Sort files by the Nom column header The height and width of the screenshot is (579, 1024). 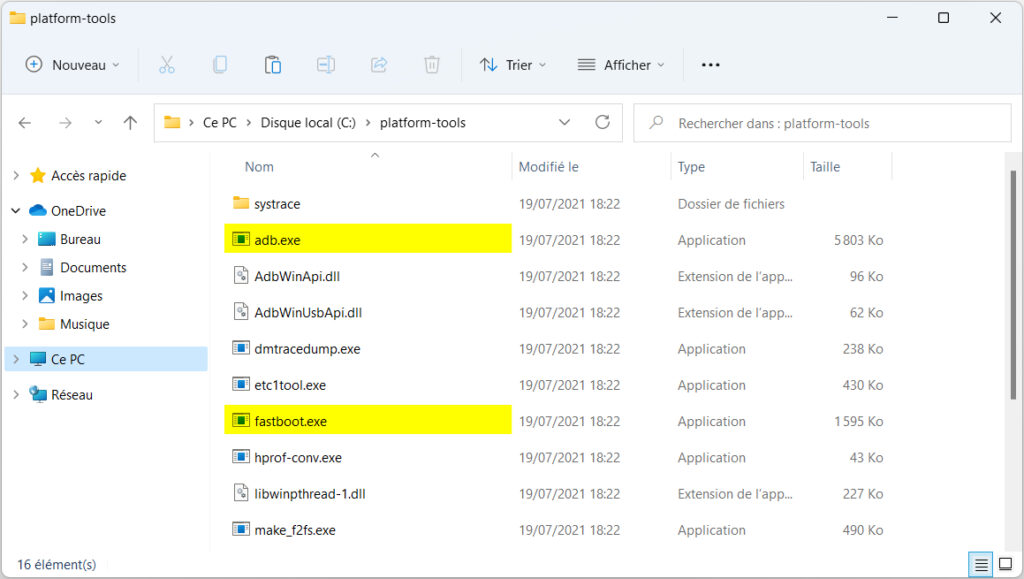257,166
